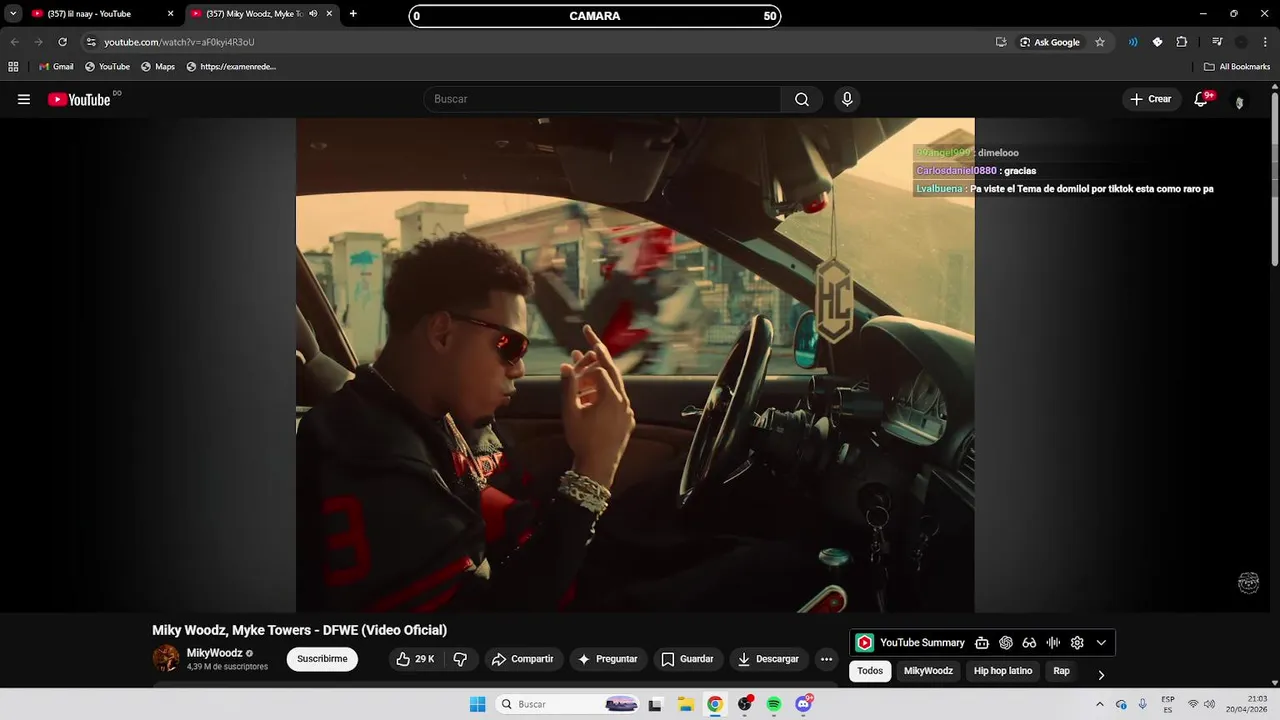Screen dimensions: 1280x720
Task: Click the tag-shaped extension icon
Action: coord(1157,42)
